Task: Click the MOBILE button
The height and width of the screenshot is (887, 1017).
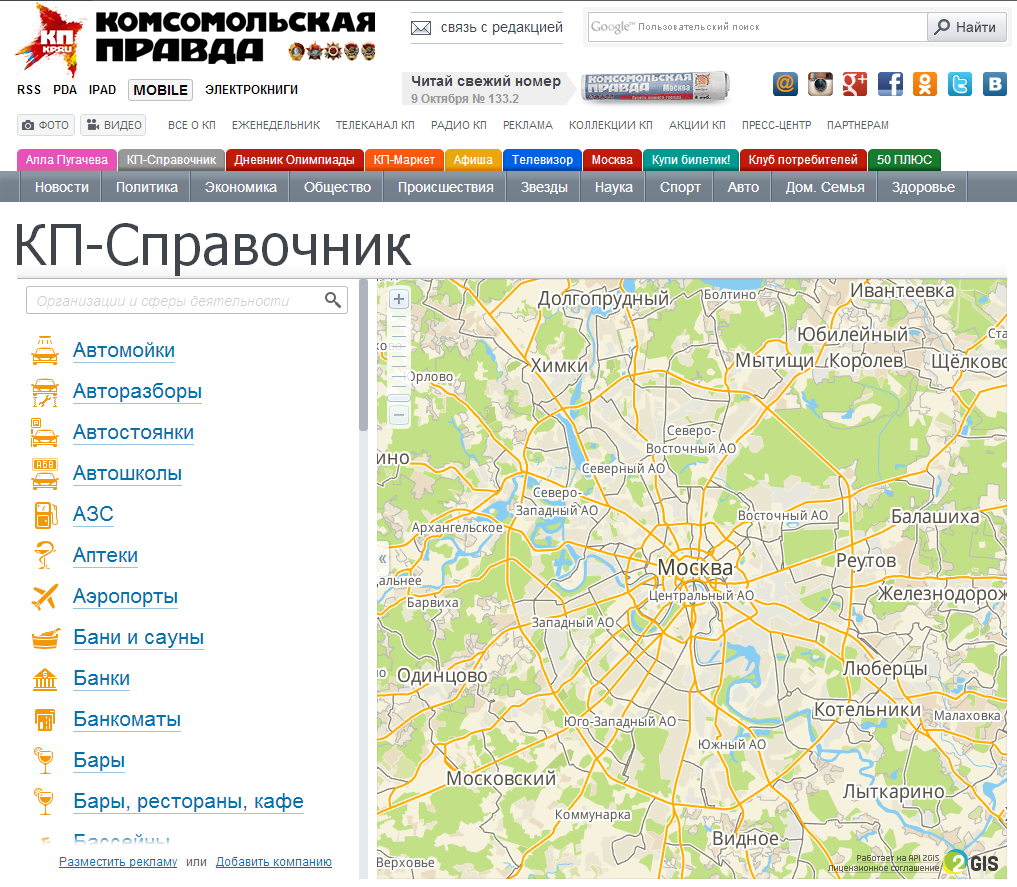Action: (161, 90)
